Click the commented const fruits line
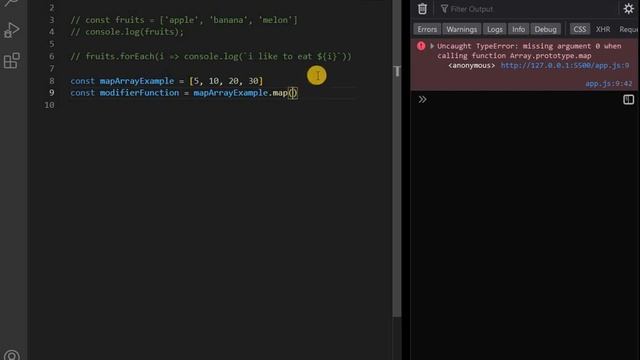Viewport: 640px width, 360px height. (x=184, y=20)
